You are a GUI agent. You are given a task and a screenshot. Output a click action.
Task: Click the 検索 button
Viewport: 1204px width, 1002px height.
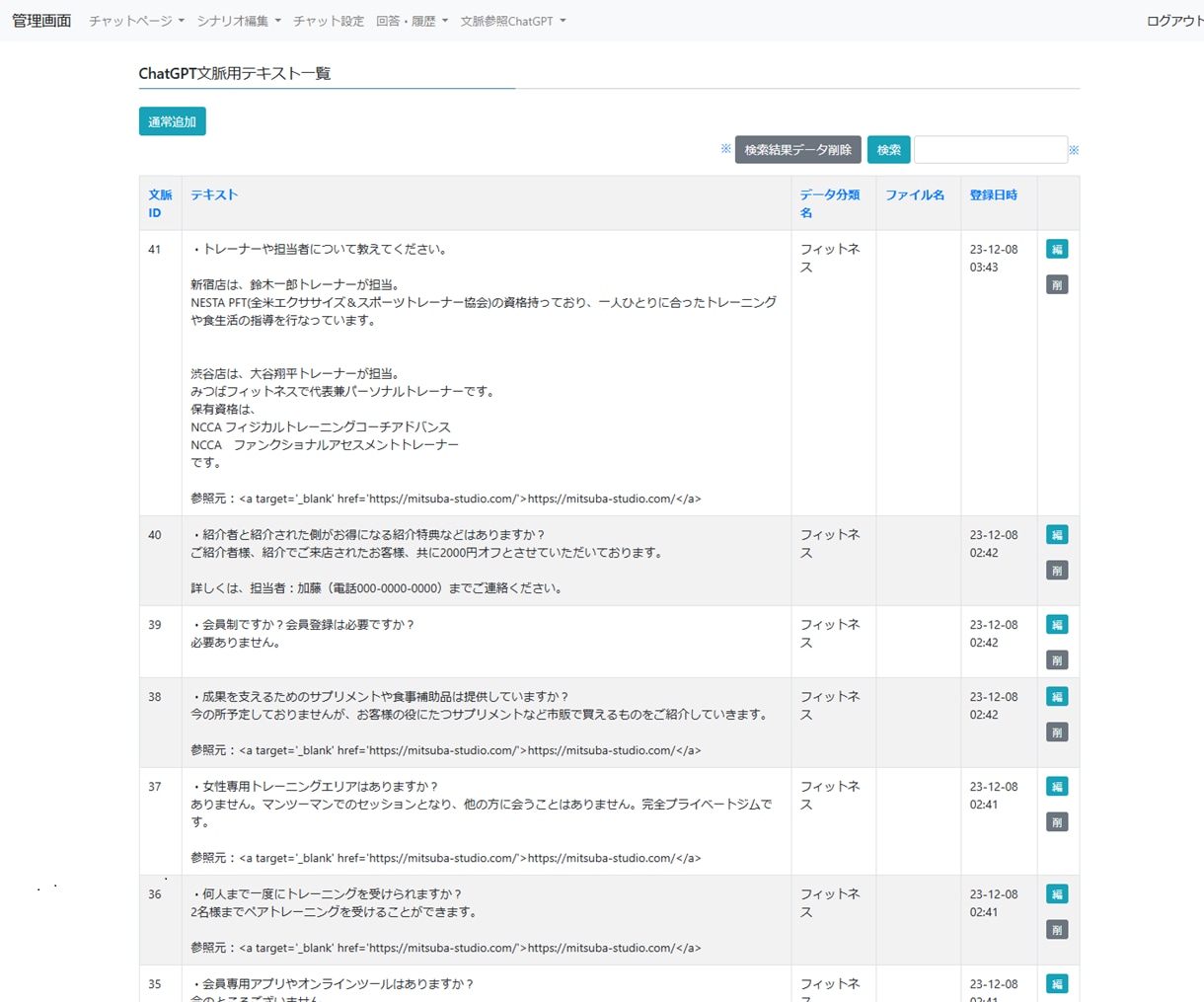click(889, 150)
